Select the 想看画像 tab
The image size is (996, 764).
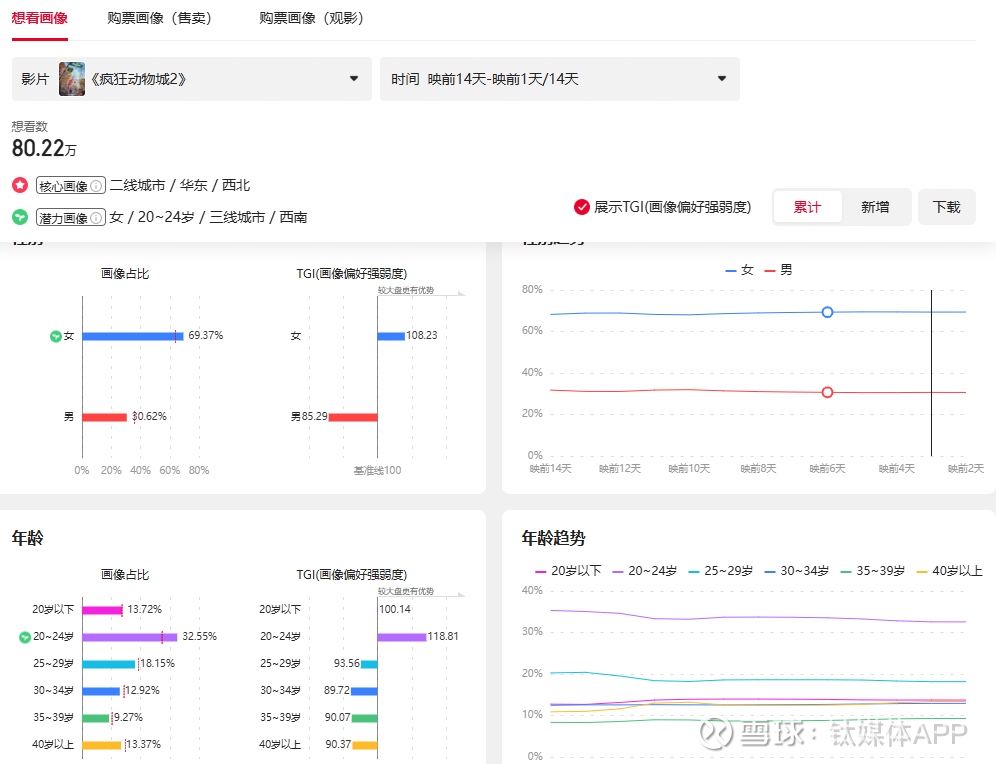point(39,18)
